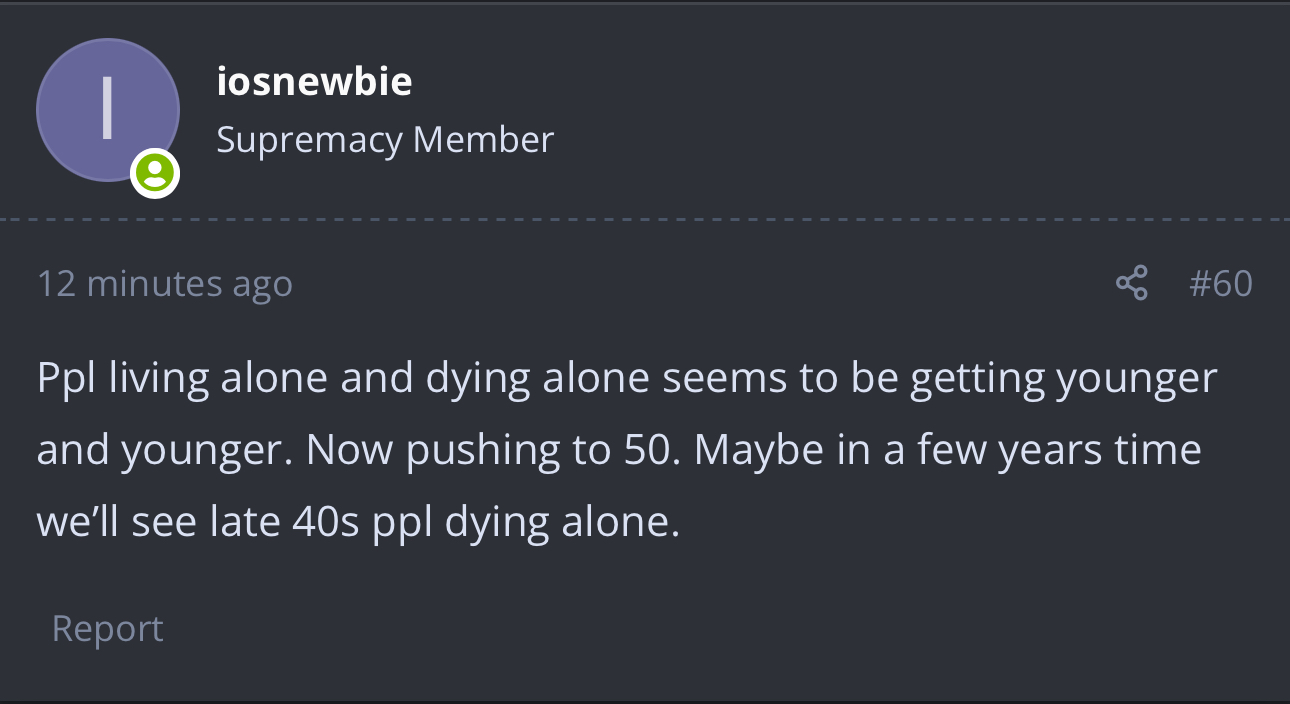Report this post
1290x704 pixels.
click(x=107, y=628)
